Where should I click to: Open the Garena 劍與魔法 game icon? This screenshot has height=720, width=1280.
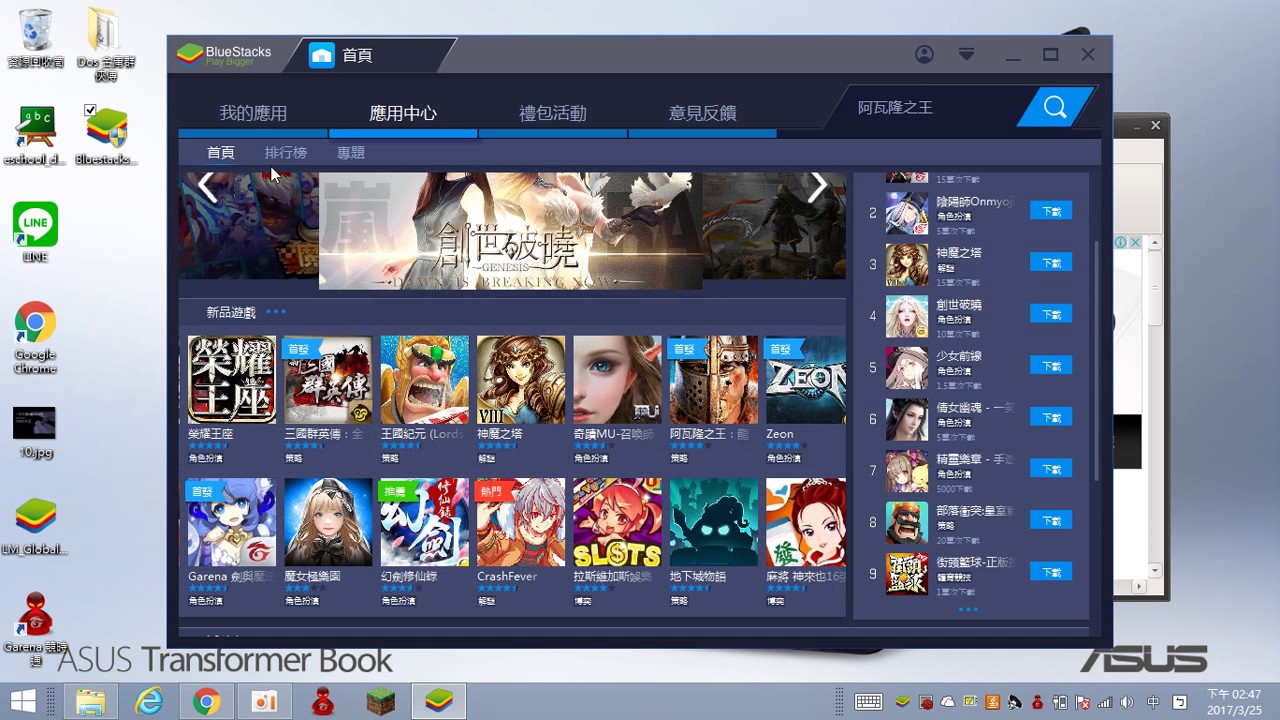point(232,522)
